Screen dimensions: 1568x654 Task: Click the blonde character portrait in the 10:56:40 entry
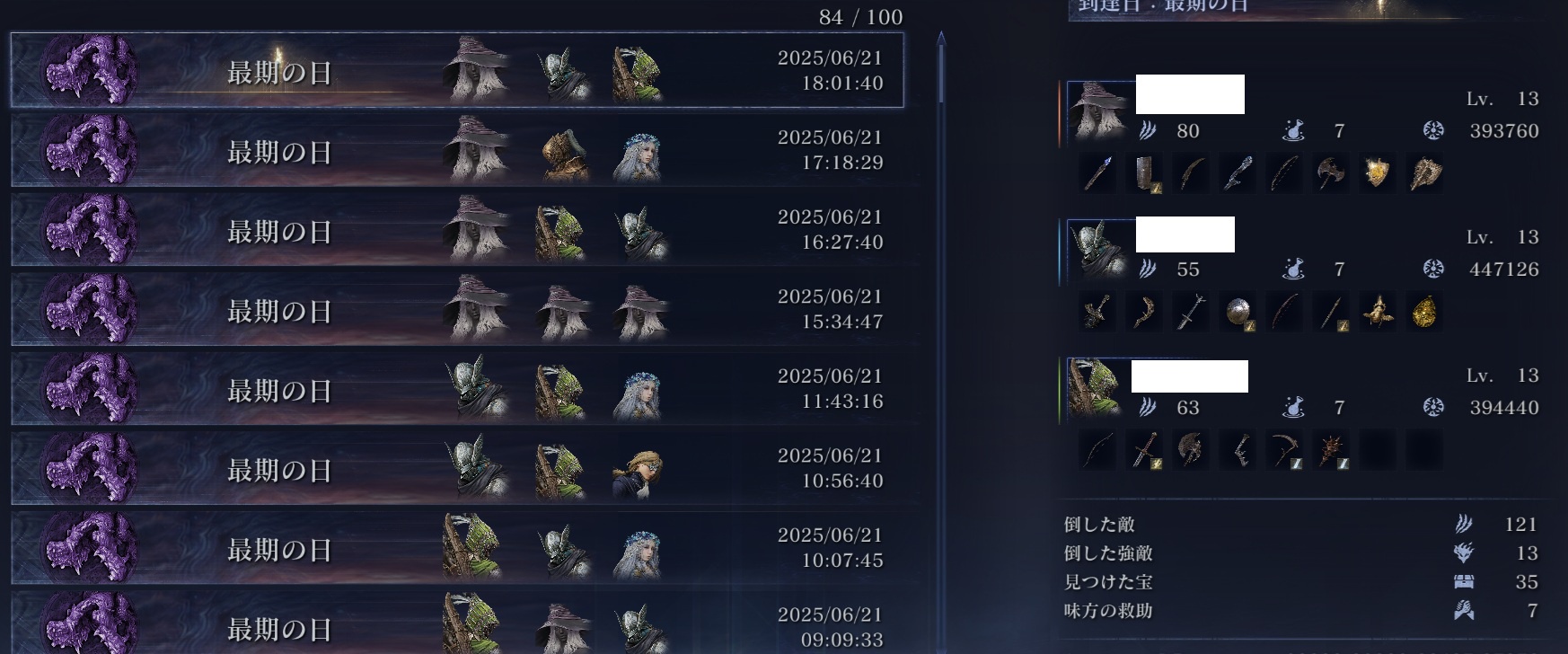[x=639, y=472]
